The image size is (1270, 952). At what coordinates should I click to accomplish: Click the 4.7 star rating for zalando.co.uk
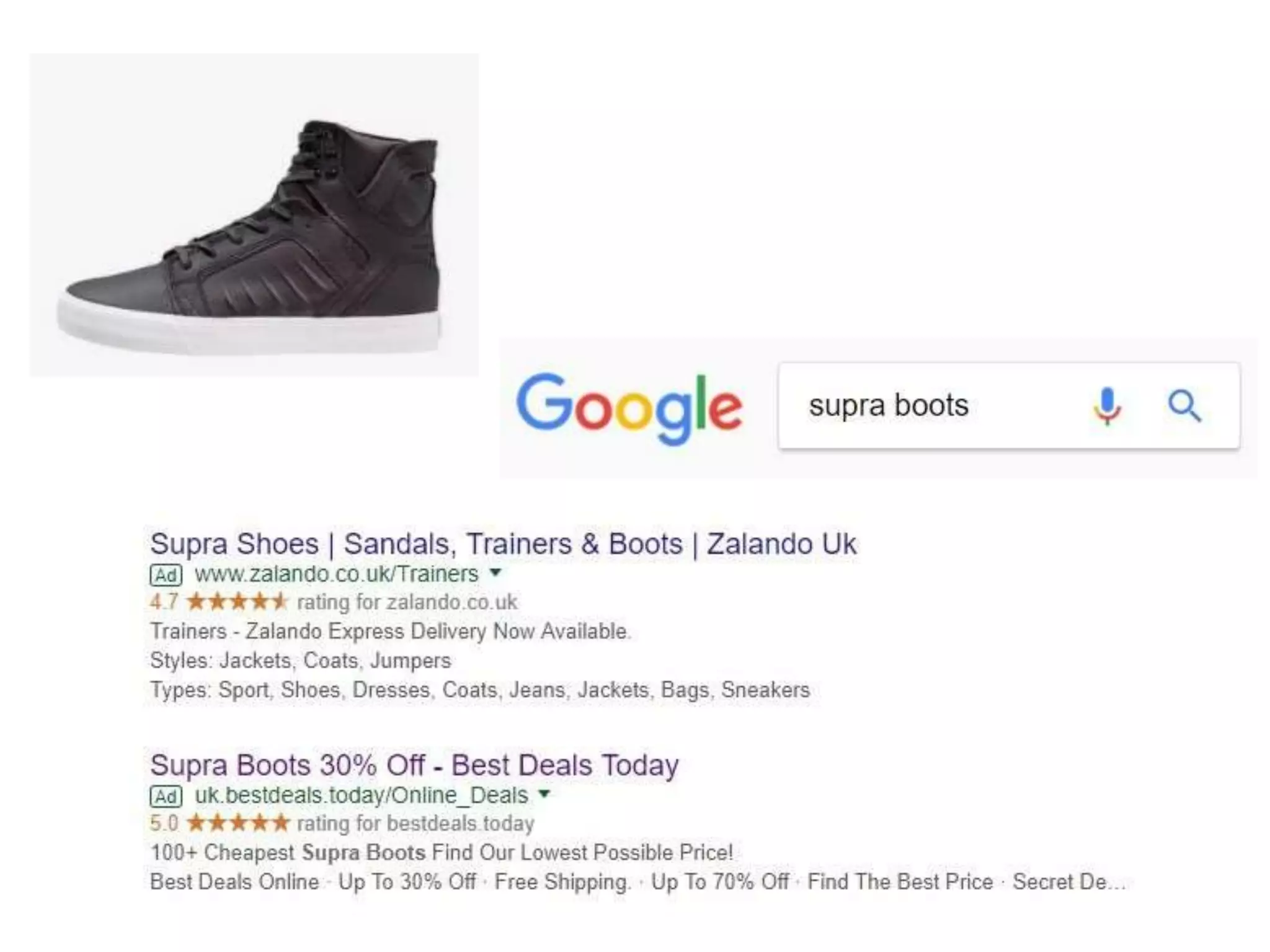(x=218, y=602)
